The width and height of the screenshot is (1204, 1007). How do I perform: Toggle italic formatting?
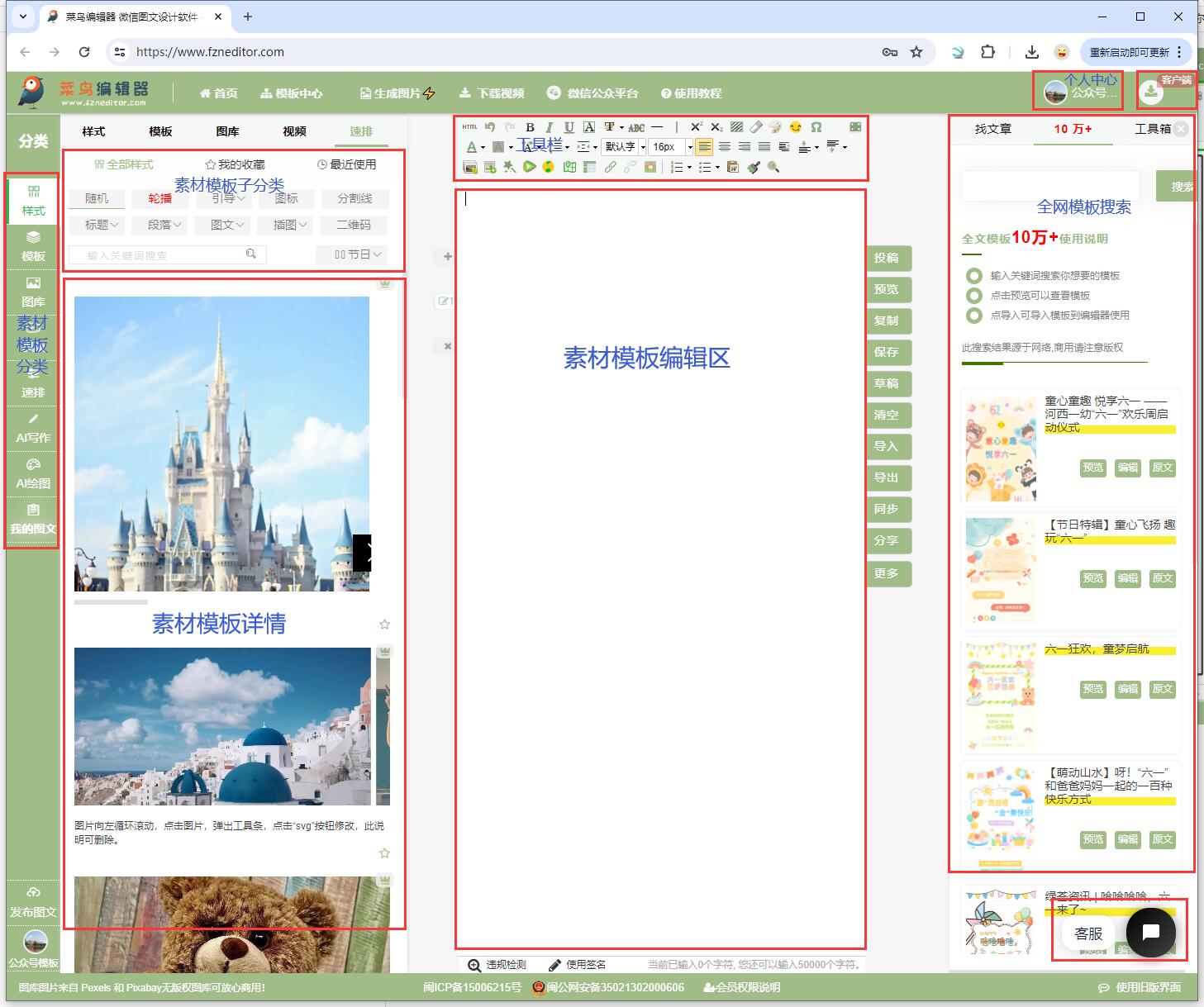(x=549, y=127)
